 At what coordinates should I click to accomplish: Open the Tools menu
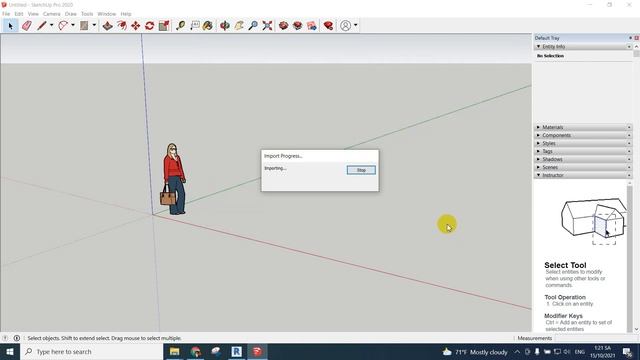coord(87,14)
